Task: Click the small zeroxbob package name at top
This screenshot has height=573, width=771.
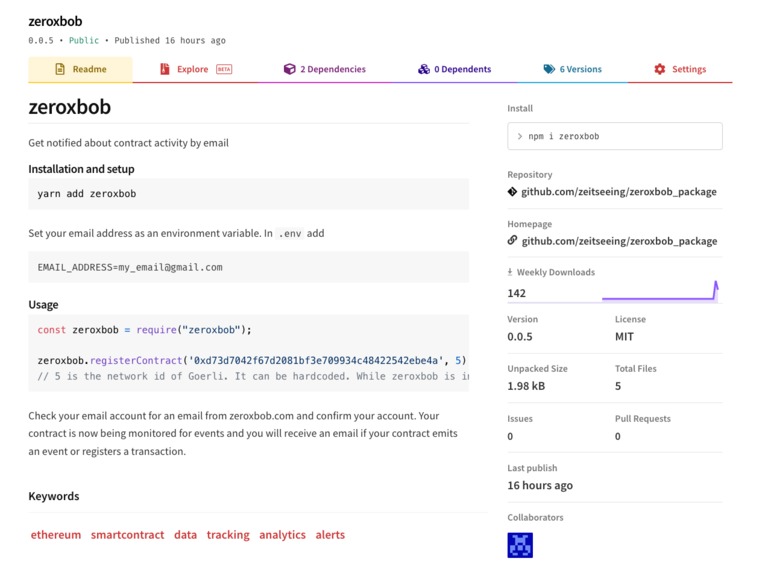Action: click(x=55, y=21)
